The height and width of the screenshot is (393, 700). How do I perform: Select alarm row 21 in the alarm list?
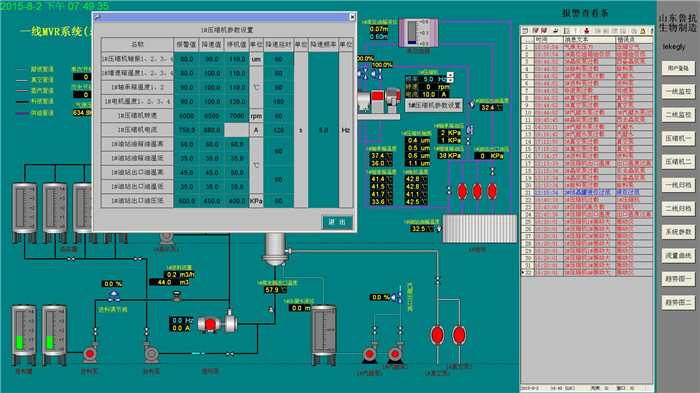pyautogui.click(x=587, y=192)
